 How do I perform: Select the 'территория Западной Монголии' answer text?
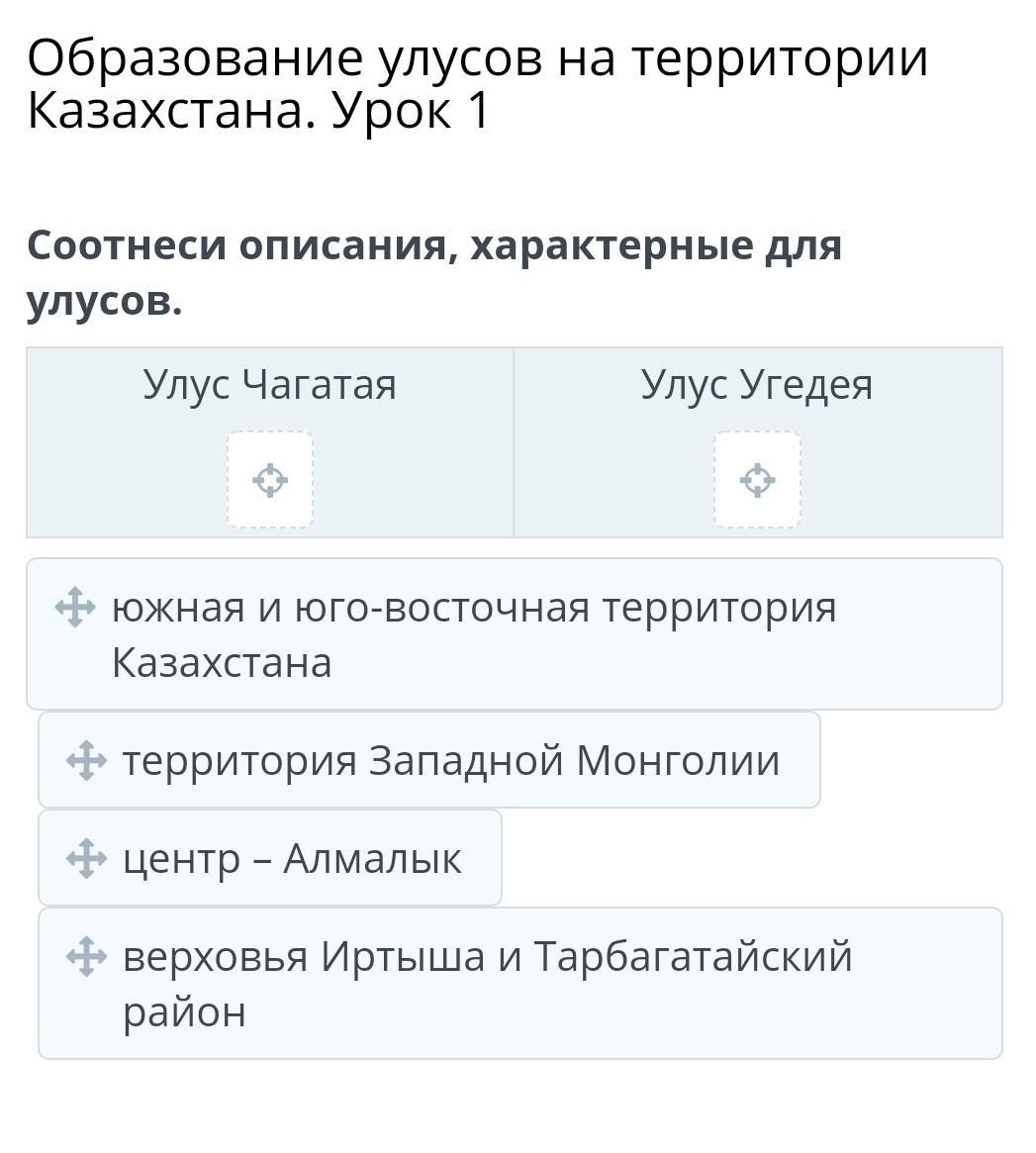tap(451, 761)
